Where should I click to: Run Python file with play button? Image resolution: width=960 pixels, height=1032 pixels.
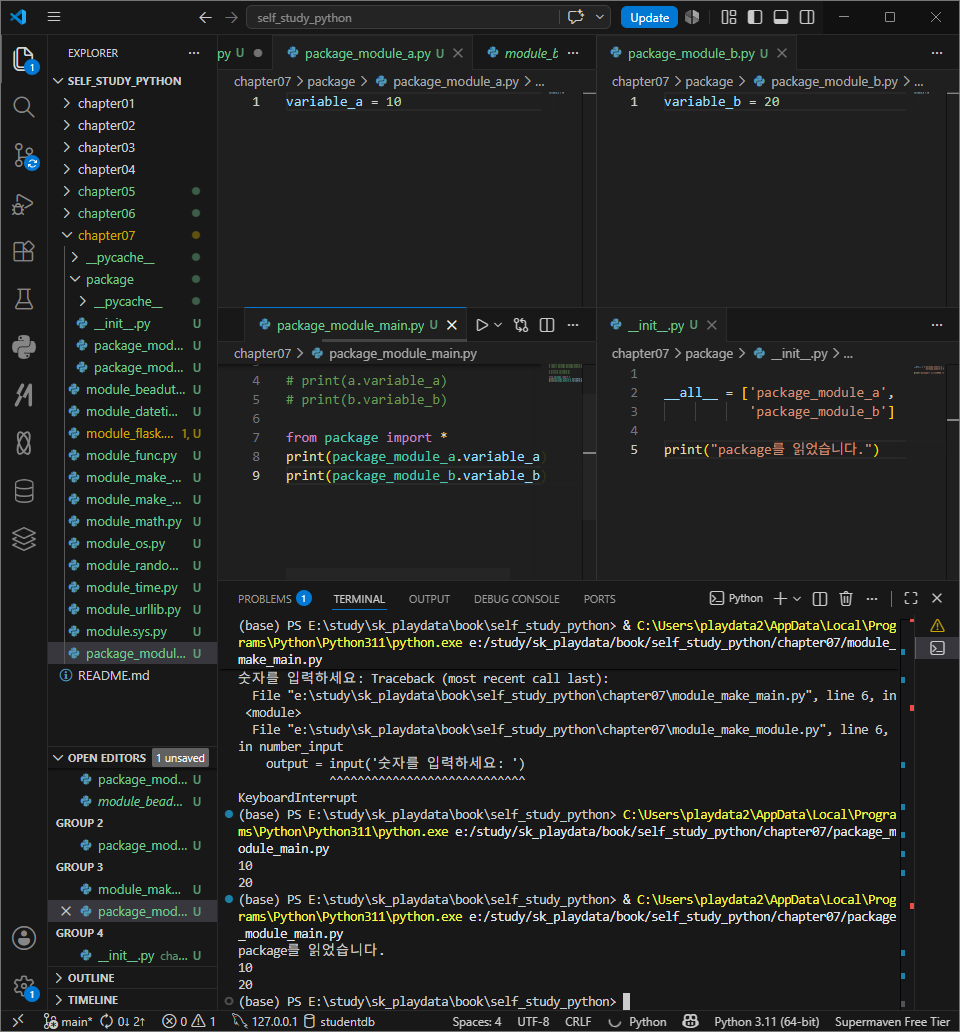click(482, 325)
